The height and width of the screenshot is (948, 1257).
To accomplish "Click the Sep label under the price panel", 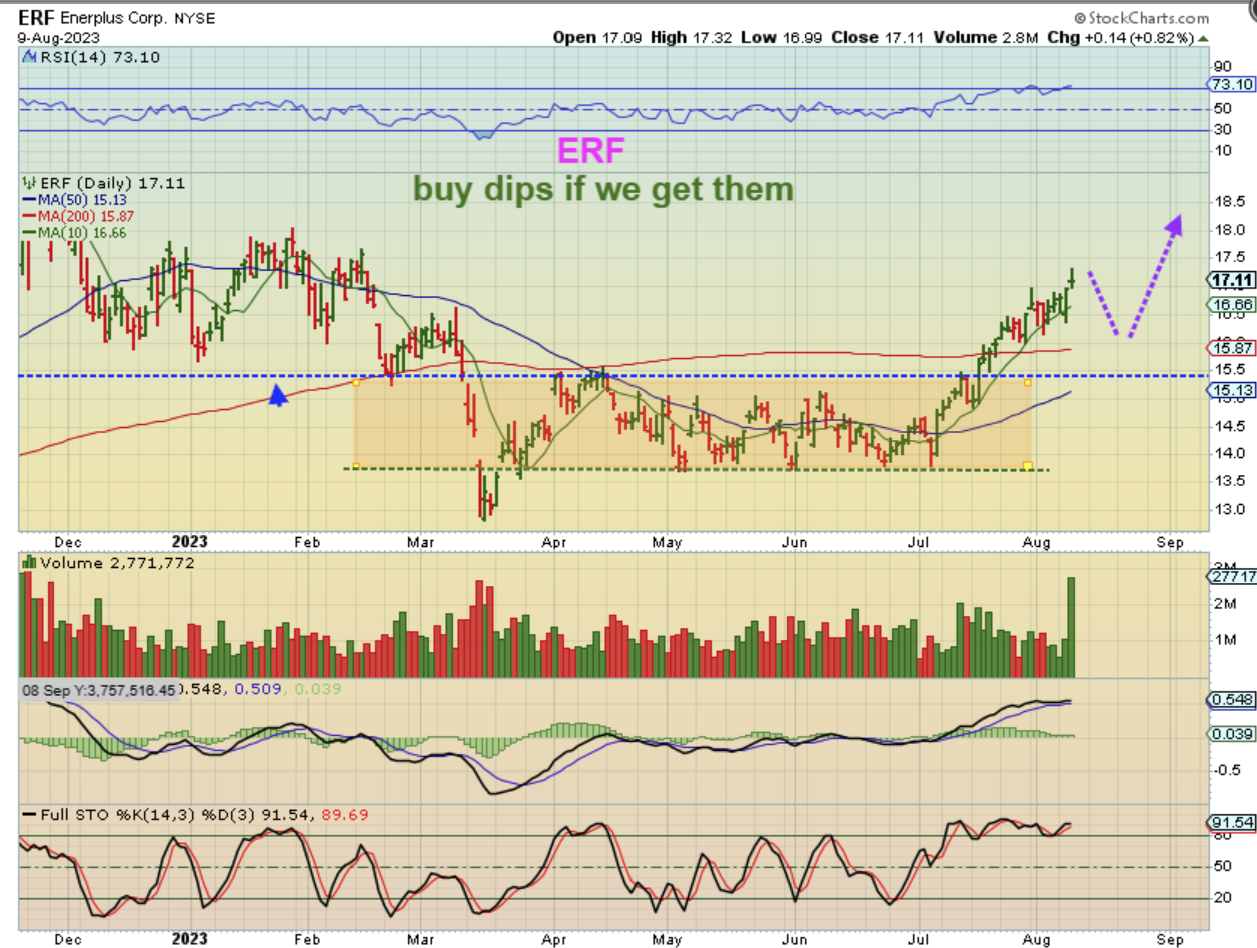I will tap(1169, 542).
